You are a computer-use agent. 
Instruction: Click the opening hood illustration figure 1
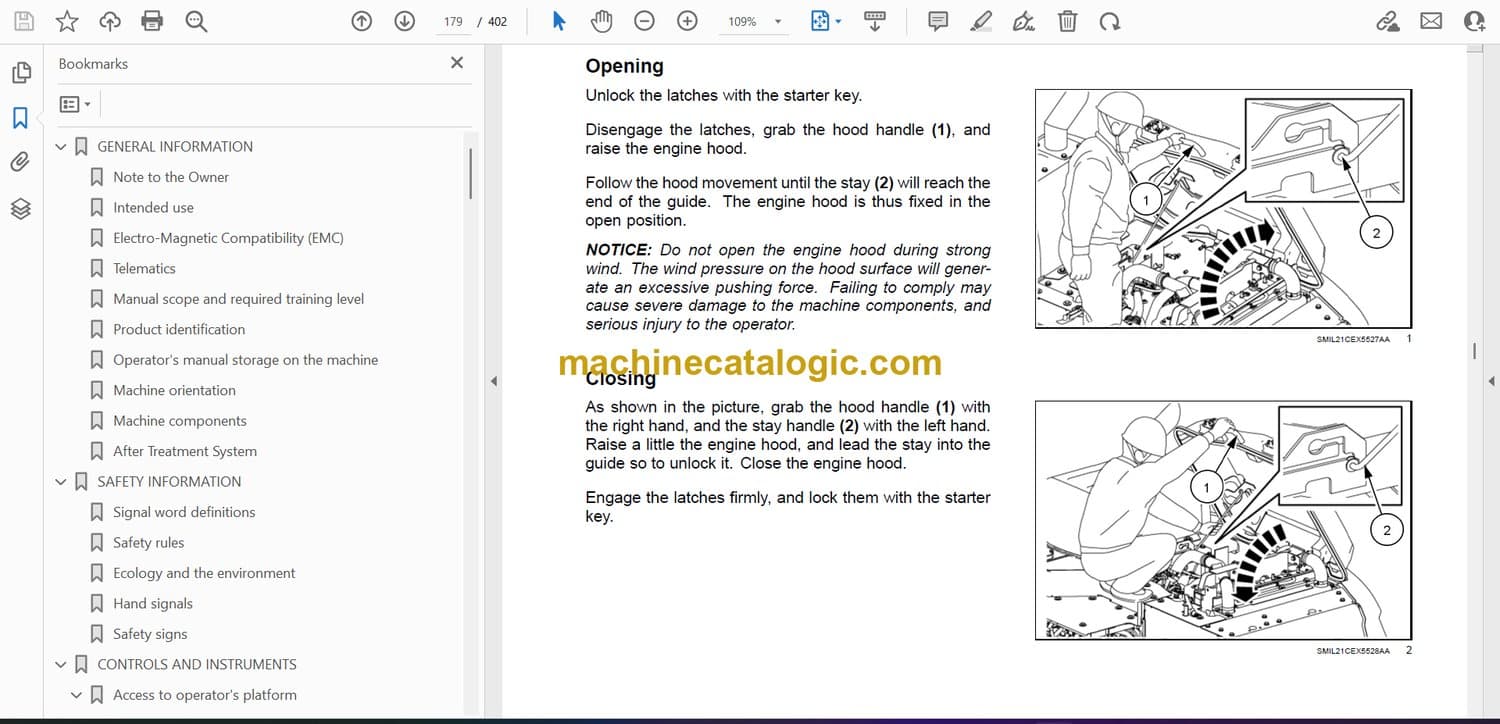1223,208
